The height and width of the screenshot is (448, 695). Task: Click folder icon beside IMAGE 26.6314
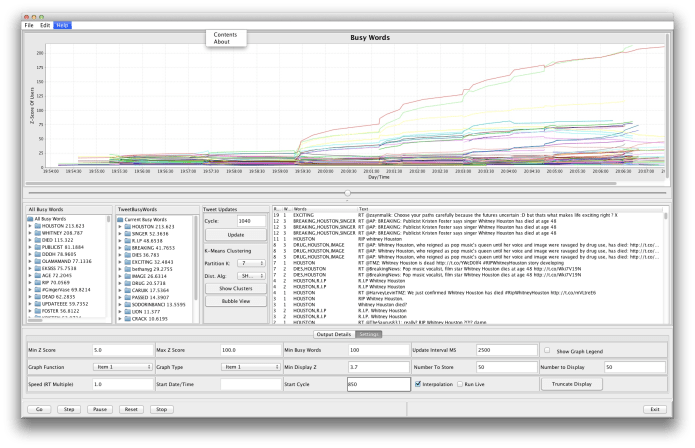[128, 277]
